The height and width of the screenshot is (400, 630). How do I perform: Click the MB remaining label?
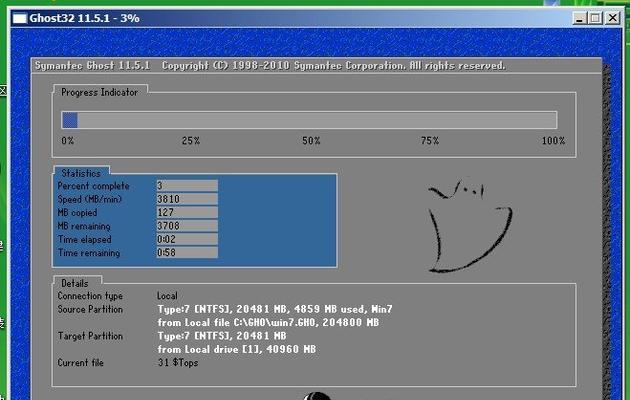click(x=84, y=226)
